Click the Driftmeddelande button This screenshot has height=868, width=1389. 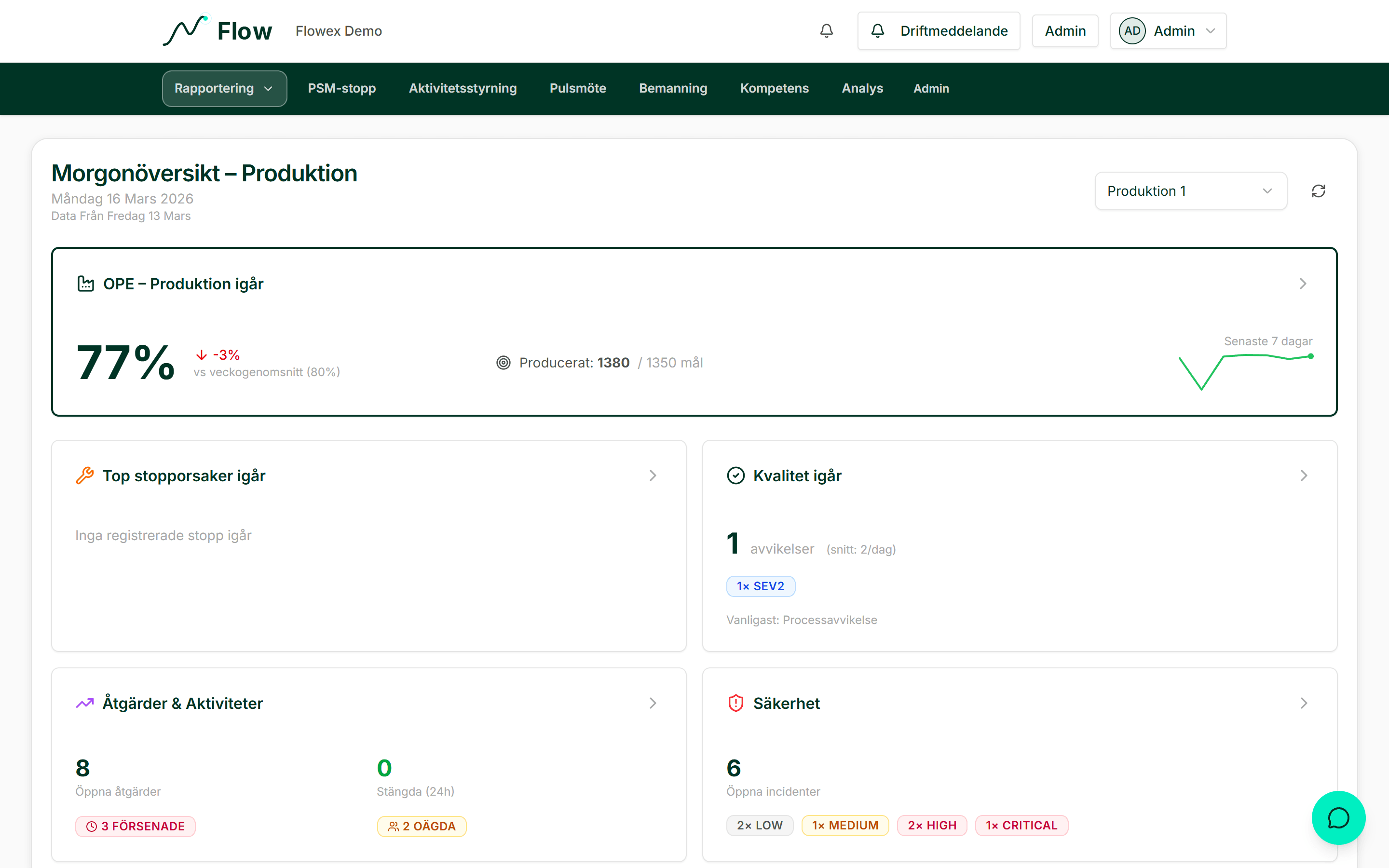939,31
